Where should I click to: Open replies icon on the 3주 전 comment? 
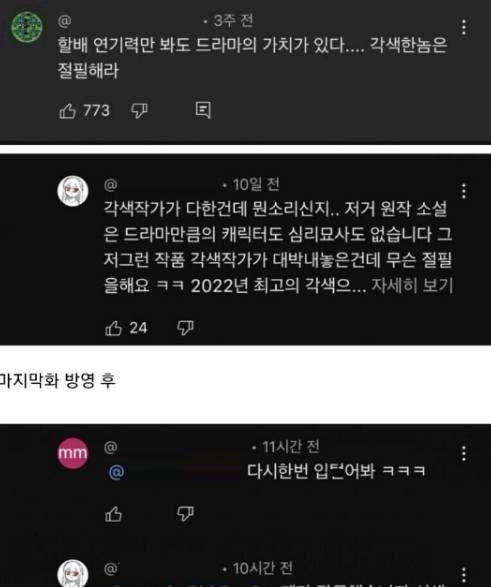click(203, 110)
